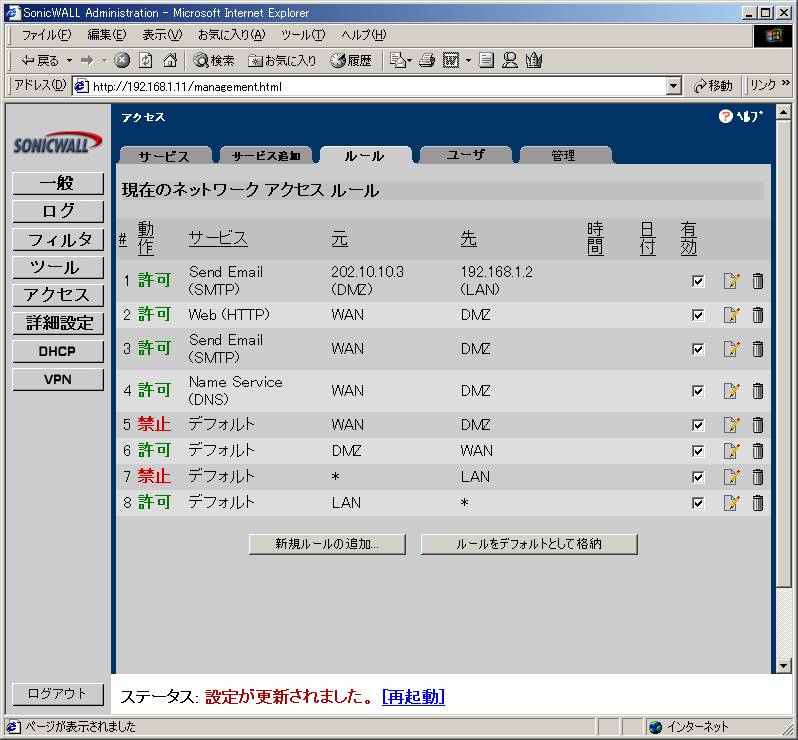The width and height of the screenshot is (798, 740).
Task: Delete rule 8 with trash icon
Action: click(758, 503)
